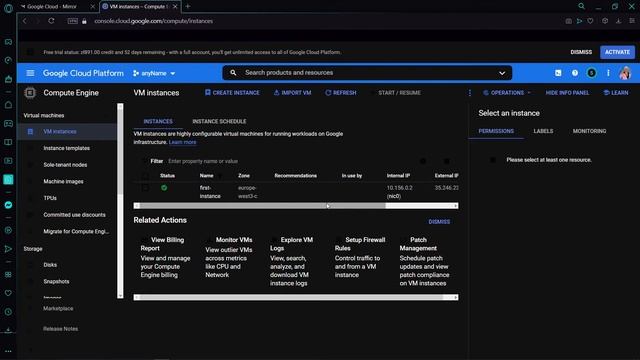Click the Activate button in trial banner
Viewport: 640px width, 360px height.
(x=617, y=52)
